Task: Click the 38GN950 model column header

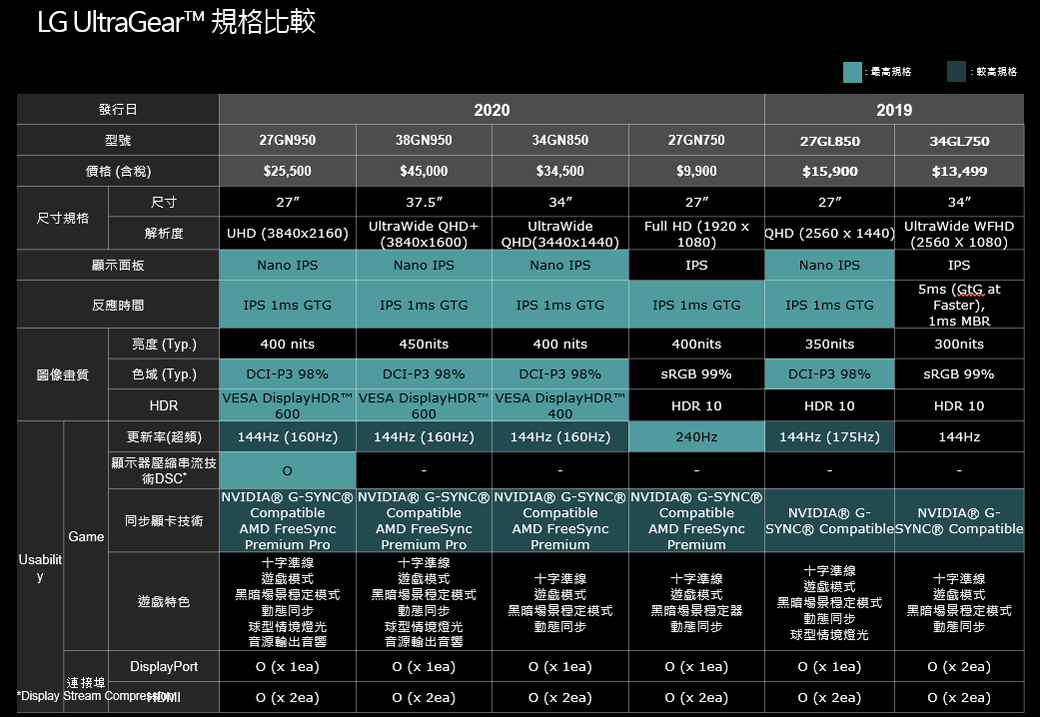Action: [424, 141]
